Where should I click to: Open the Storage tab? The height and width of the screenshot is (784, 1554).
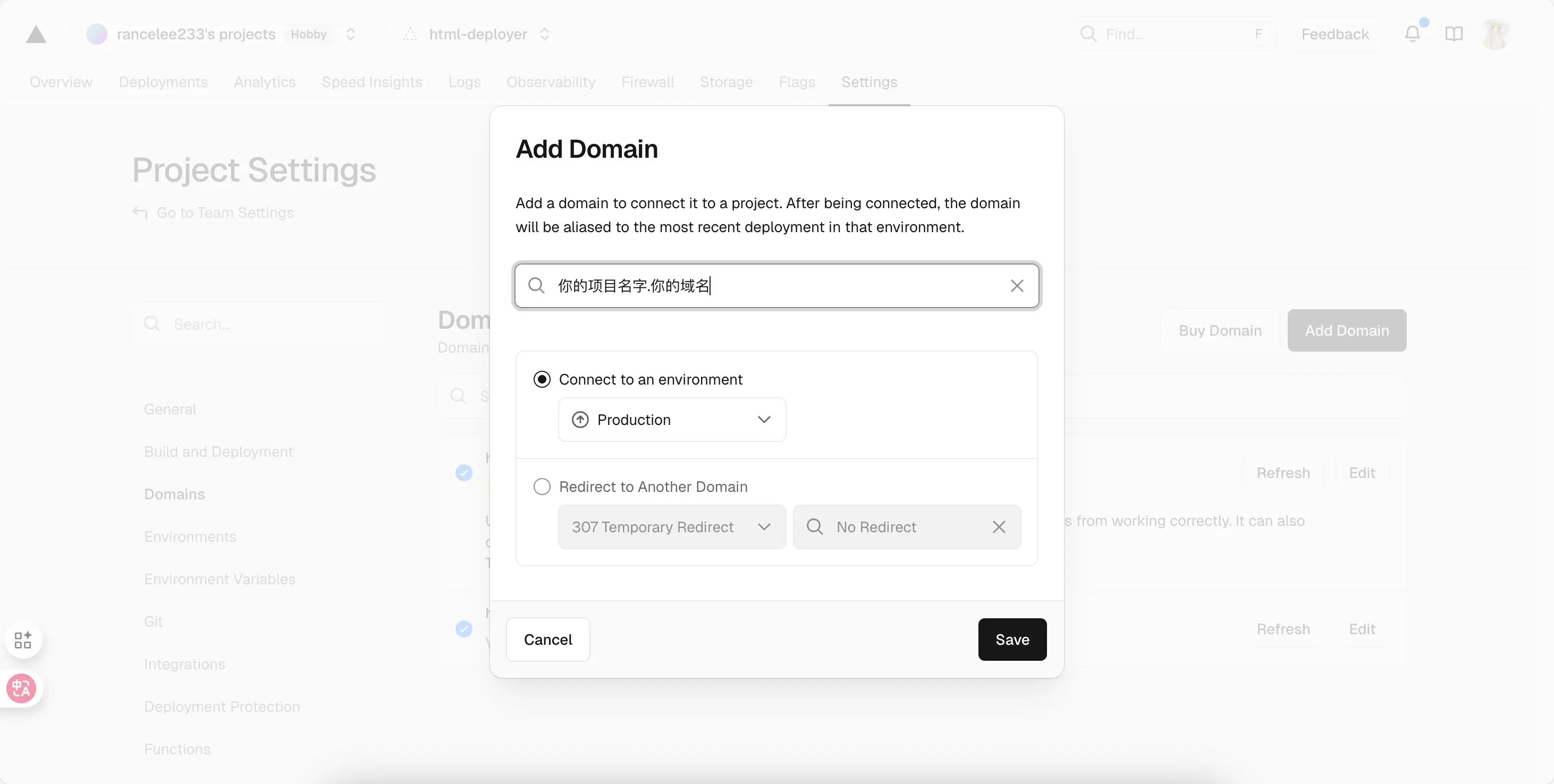click(x=726, y=82)
